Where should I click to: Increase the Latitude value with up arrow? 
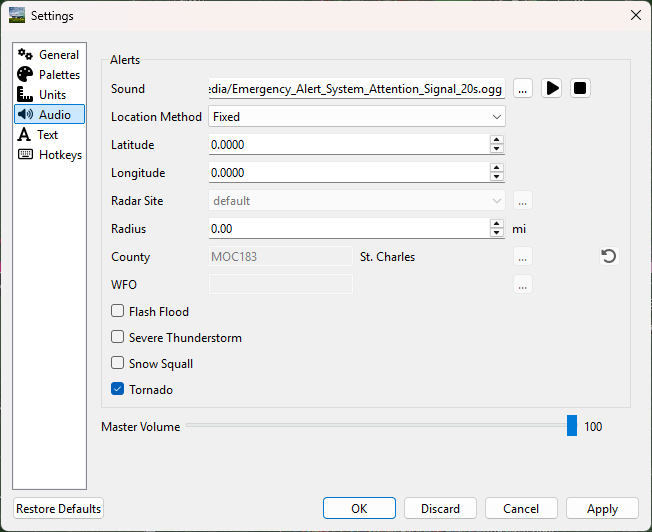tap(496, 140)
